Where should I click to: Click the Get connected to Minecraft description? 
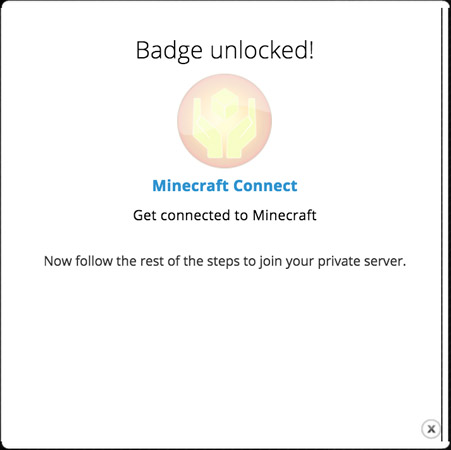pos(225,215)
